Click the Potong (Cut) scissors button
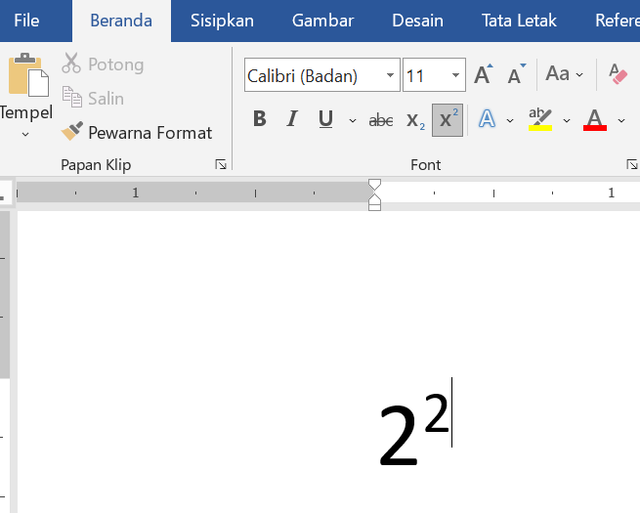The height and width of the screenshot is (513, 640). tap(103, 65)
